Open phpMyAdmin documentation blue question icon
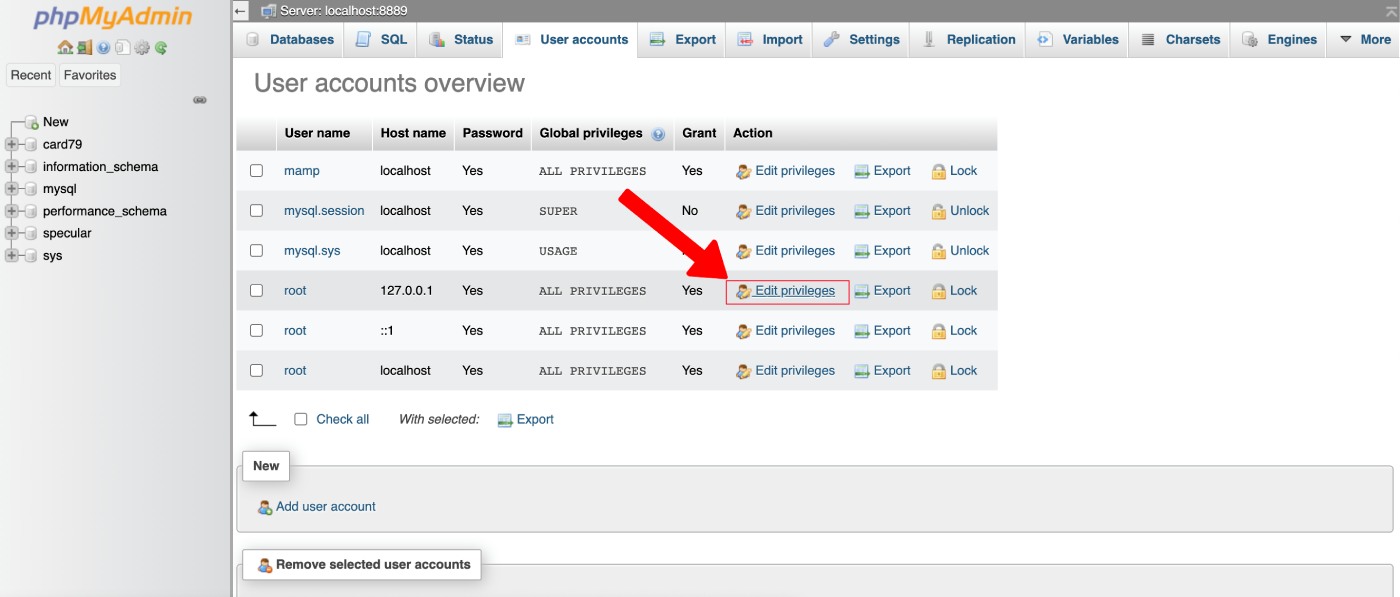 (103, 47)
